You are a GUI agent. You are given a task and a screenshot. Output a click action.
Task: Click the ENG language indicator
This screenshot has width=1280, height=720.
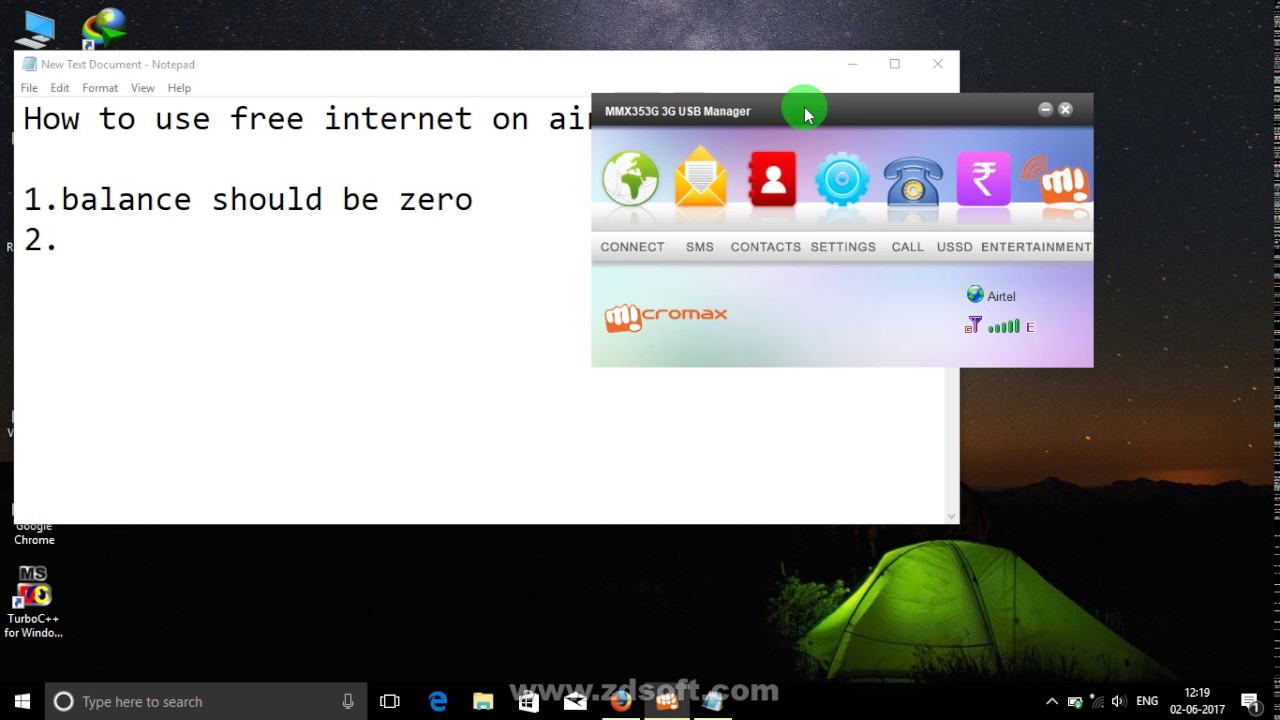[x=1147, y=701]
